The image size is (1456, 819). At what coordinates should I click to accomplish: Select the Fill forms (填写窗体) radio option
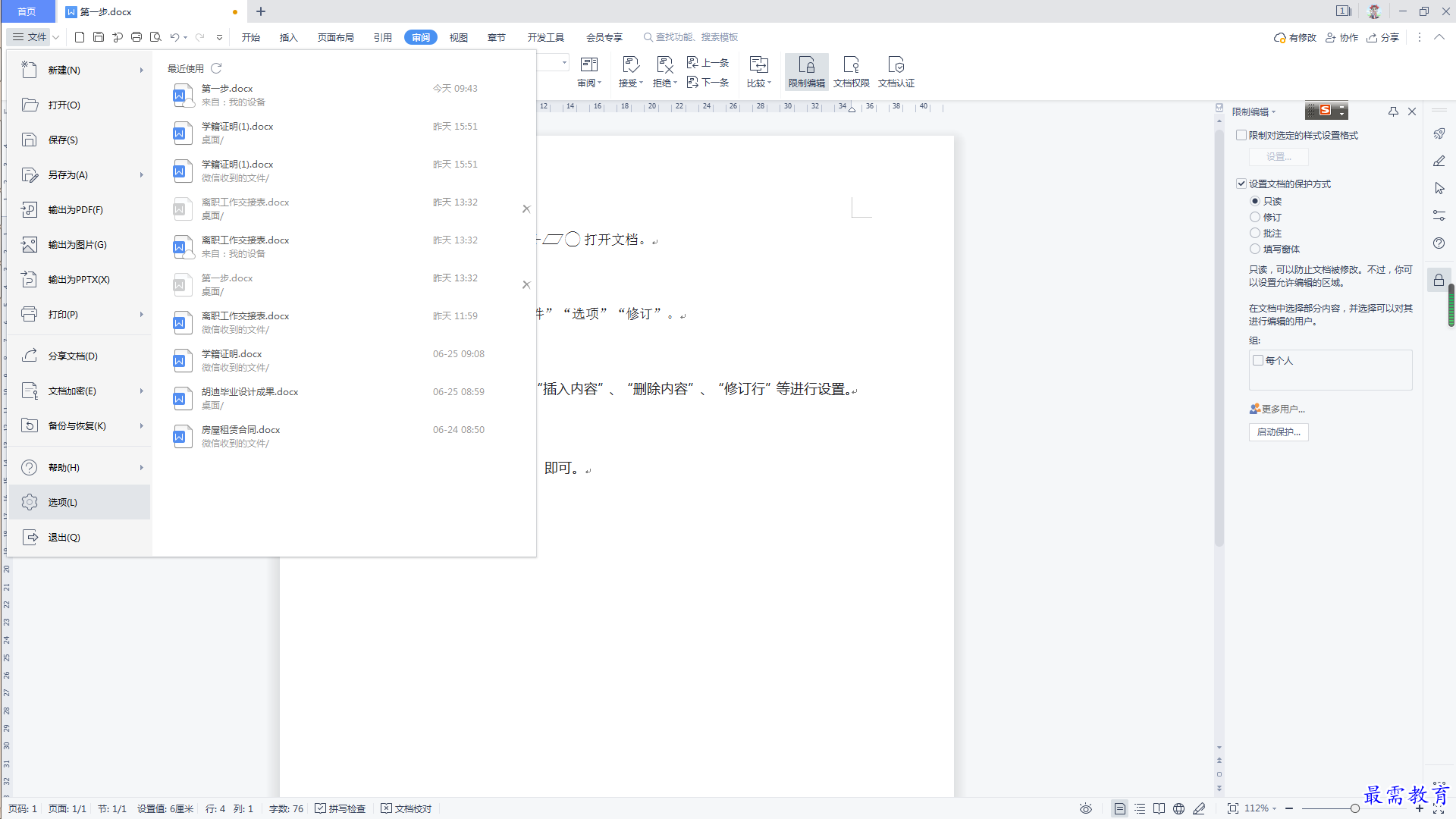coord(1255,249)
